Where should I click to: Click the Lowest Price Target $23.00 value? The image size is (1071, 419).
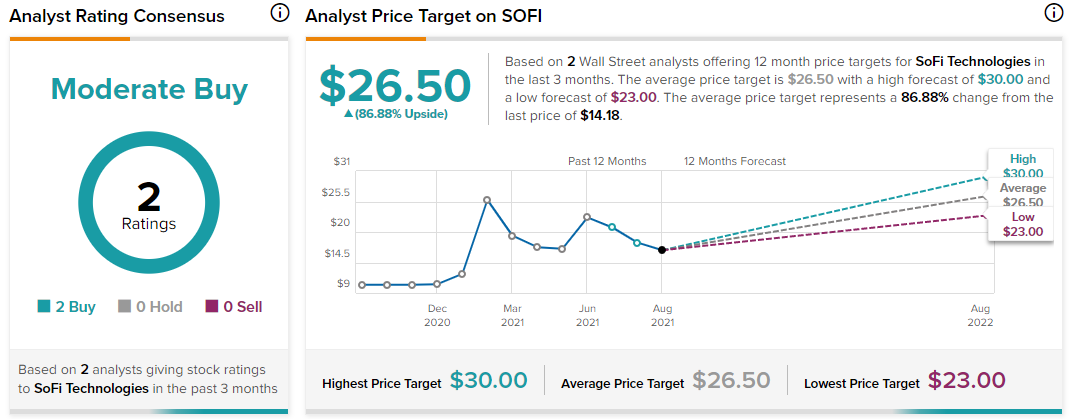coord(966,381)
